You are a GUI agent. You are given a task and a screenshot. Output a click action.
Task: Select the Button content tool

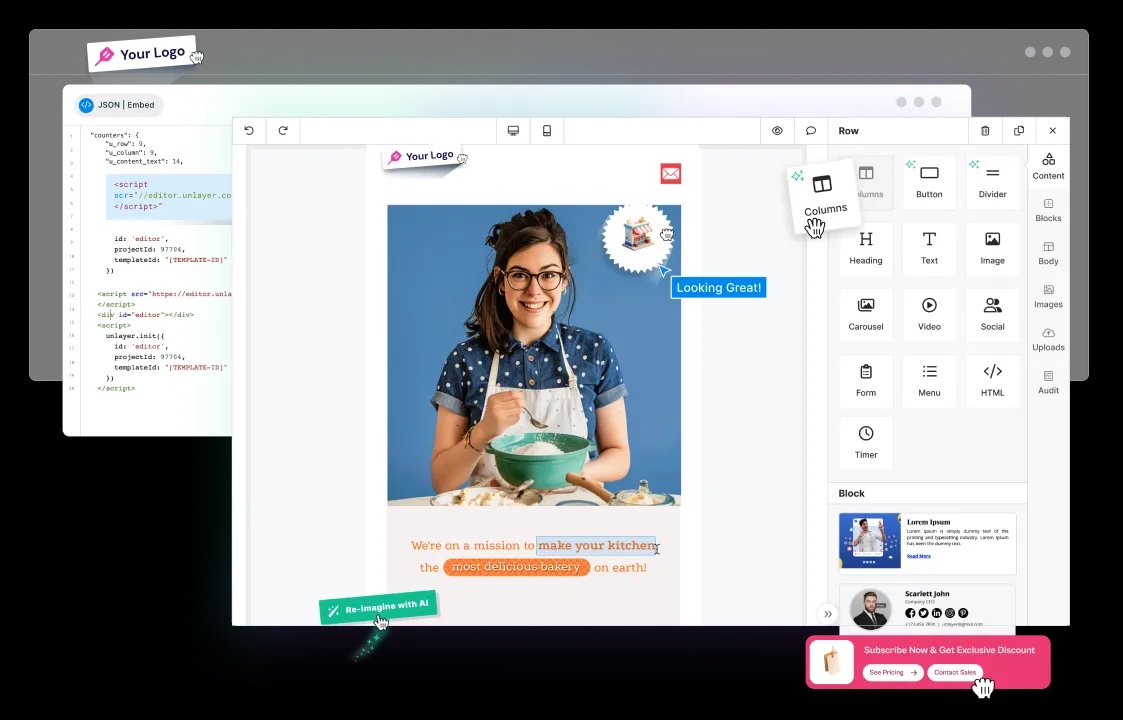point(929,182)
